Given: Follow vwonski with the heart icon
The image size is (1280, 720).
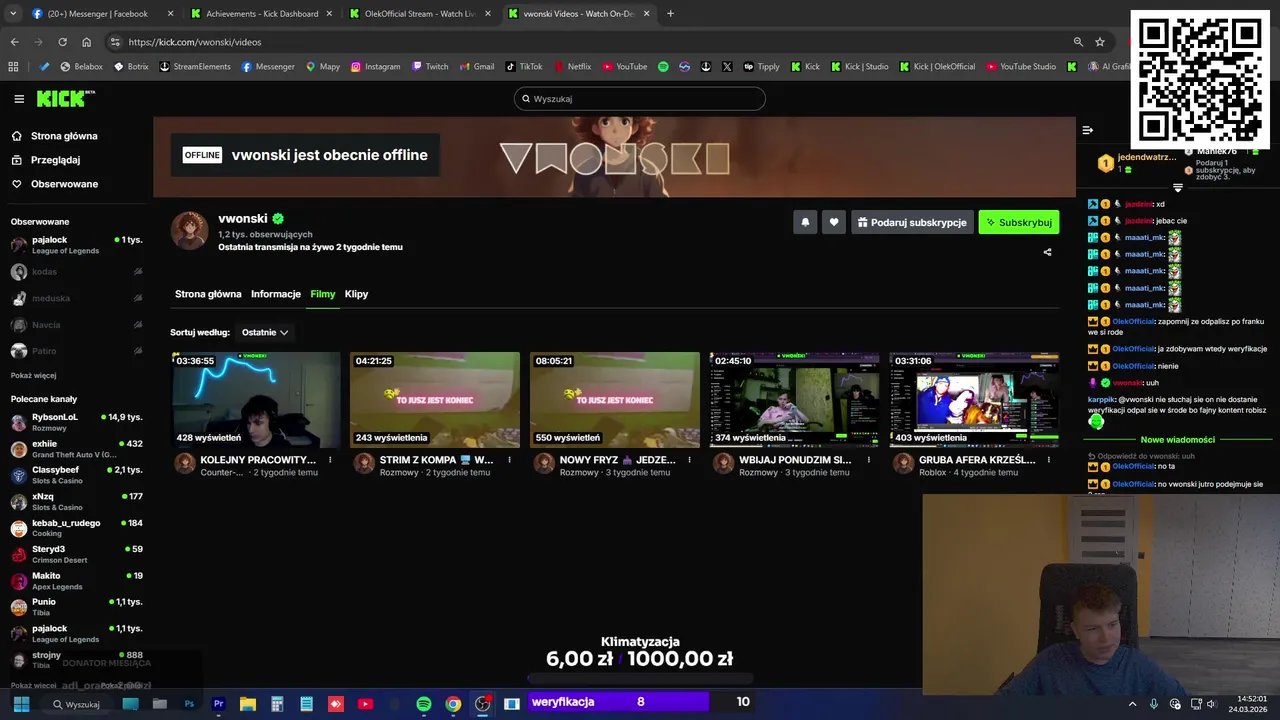Looking at the screenshot, I should point(834,222).
